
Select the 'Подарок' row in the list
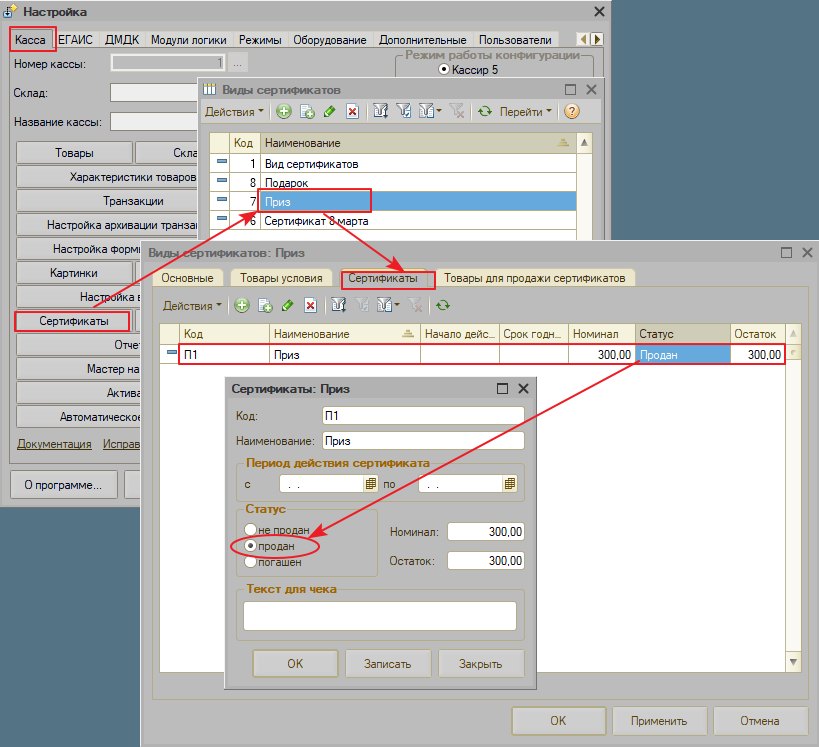click(x=393, y=183)
